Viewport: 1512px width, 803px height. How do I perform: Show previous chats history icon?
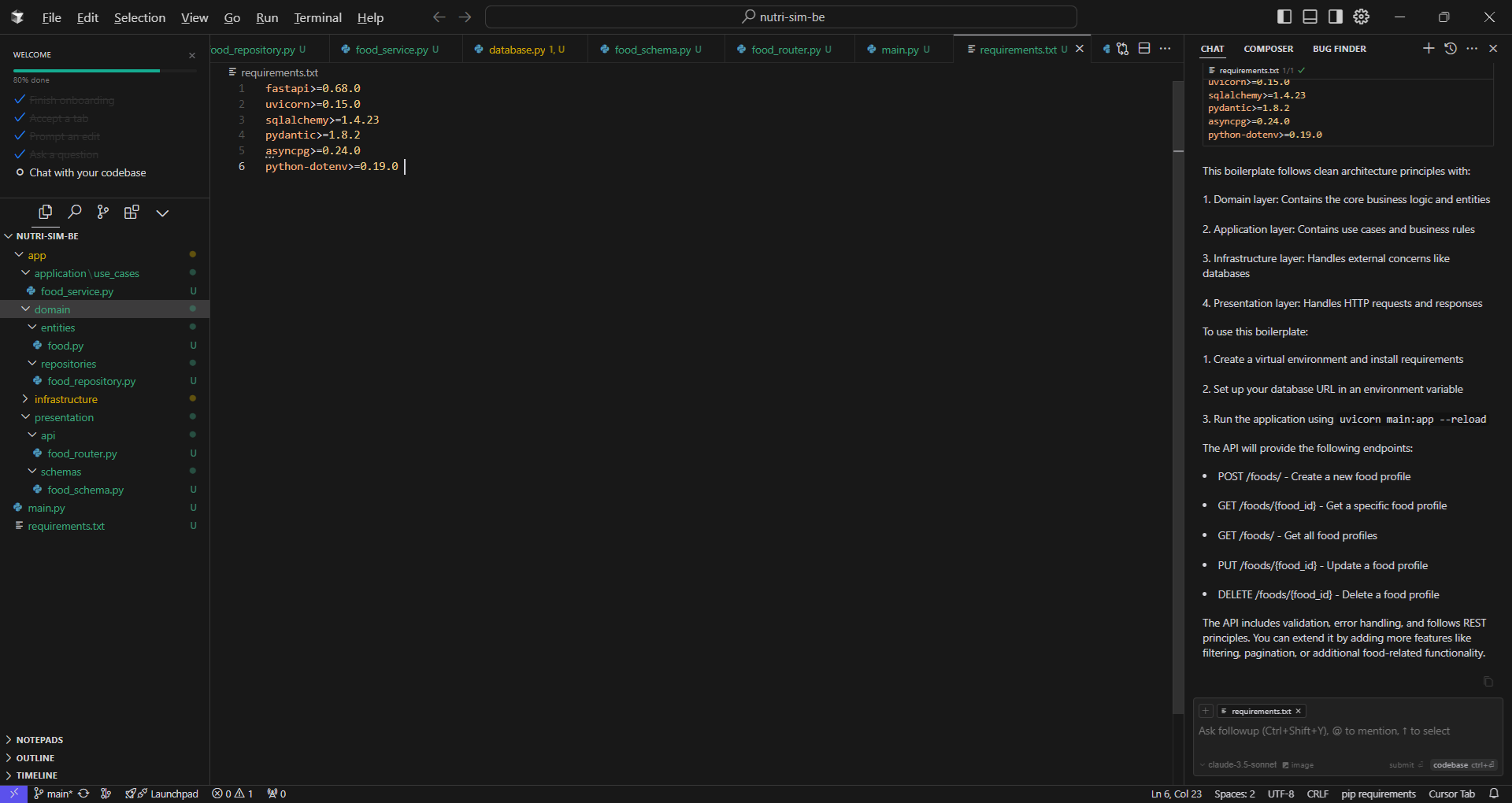1451,48
